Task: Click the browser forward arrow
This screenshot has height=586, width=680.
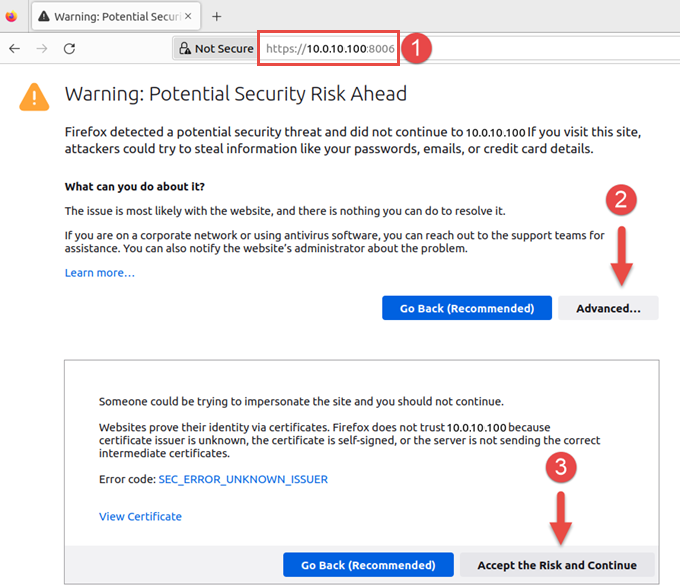Action: (41, 48)
